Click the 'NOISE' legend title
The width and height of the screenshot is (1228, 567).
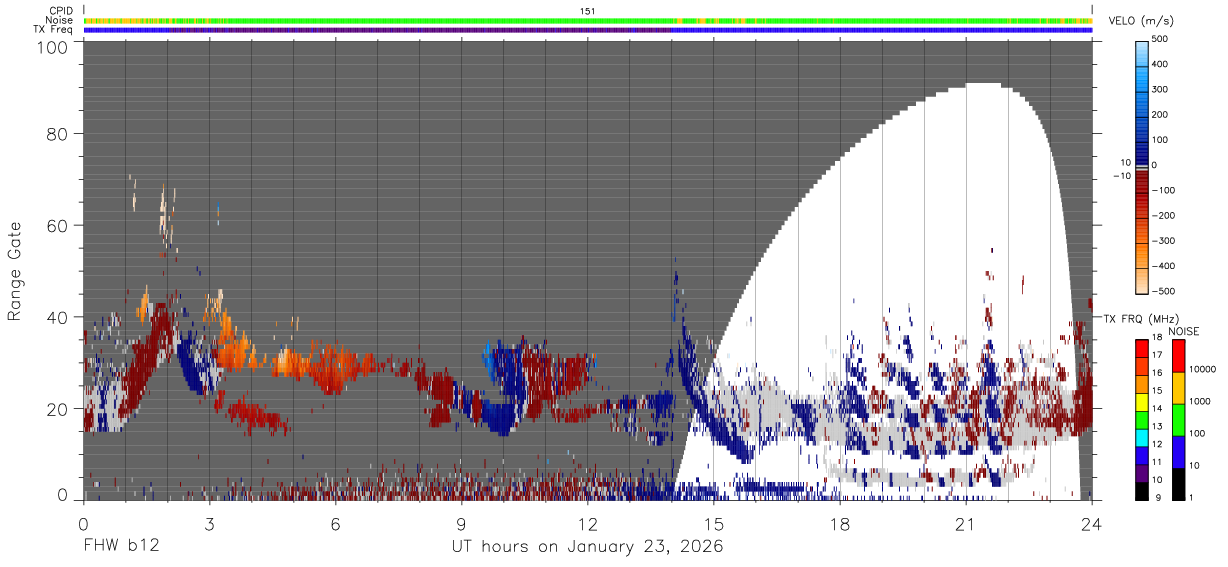point(1186,331)
